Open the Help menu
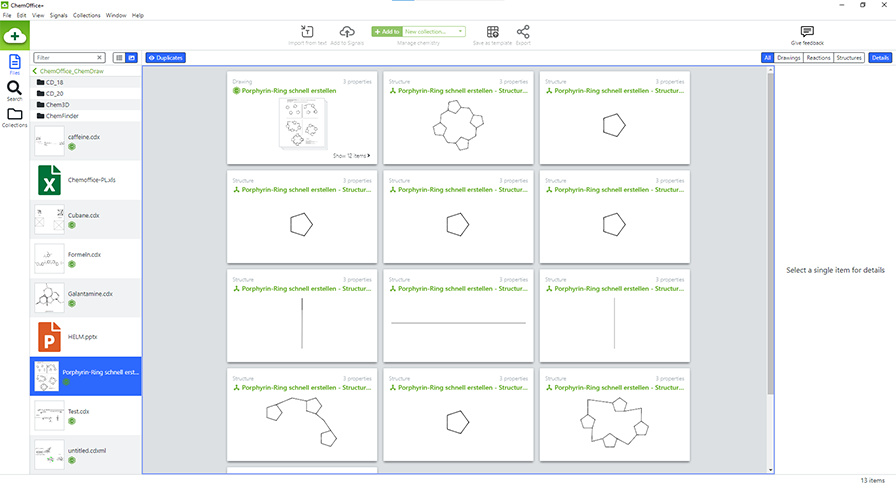The width and height of the screenshot is (896, 485). 138,15
